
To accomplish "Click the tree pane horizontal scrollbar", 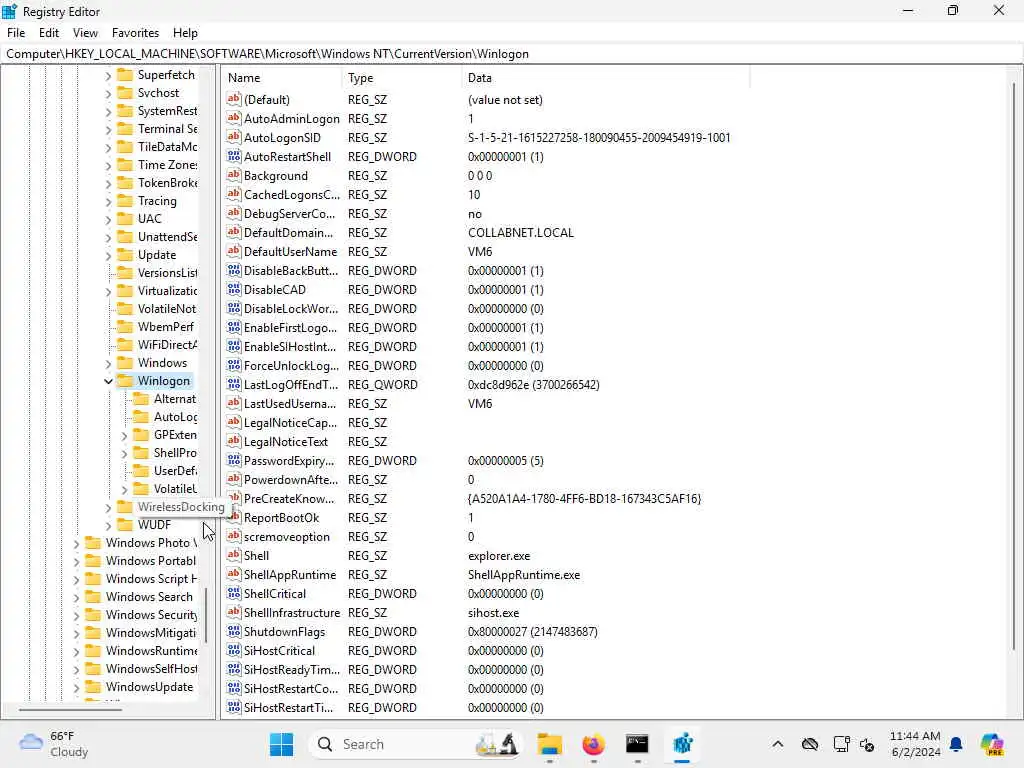I will [70, 709].
